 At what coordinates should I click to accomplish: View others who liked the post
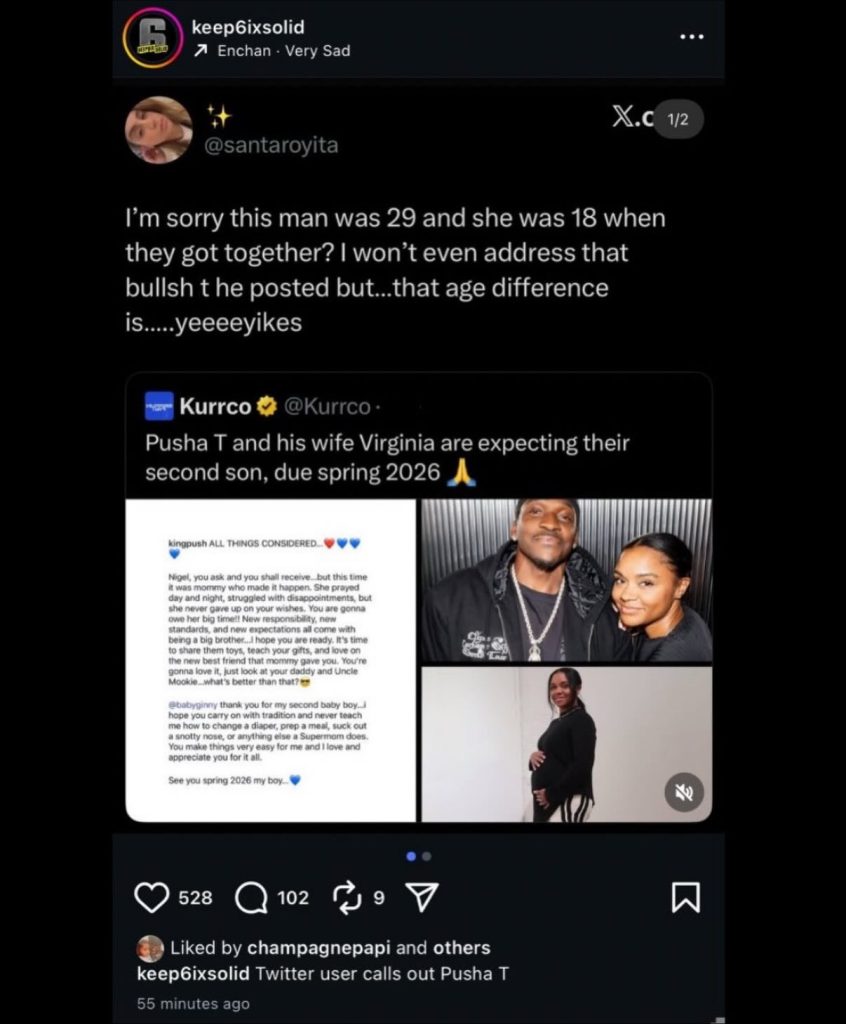pos(461,948)
